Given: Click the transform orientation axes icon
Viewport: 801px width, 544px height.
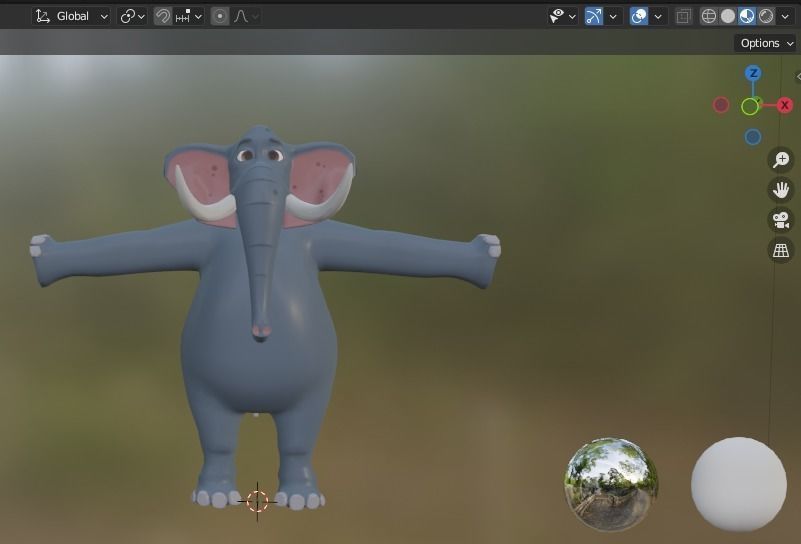Looking at the screenshot, I should click(x=43, y=16).
